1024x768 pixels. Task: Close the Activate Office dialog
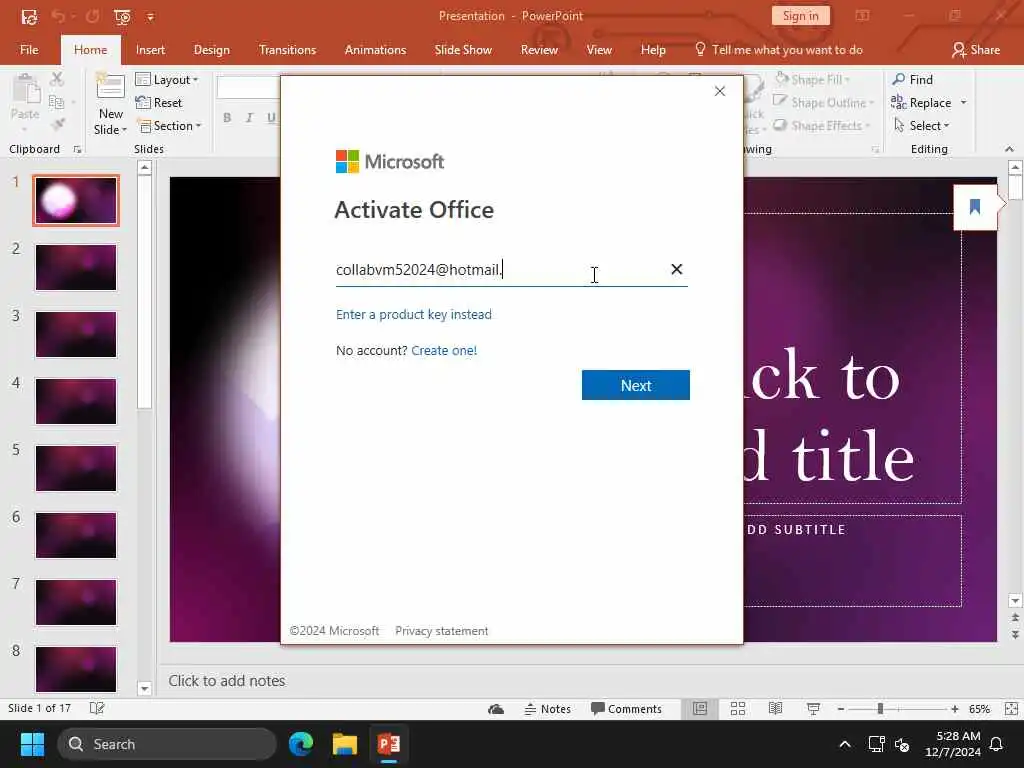[720, 91]
